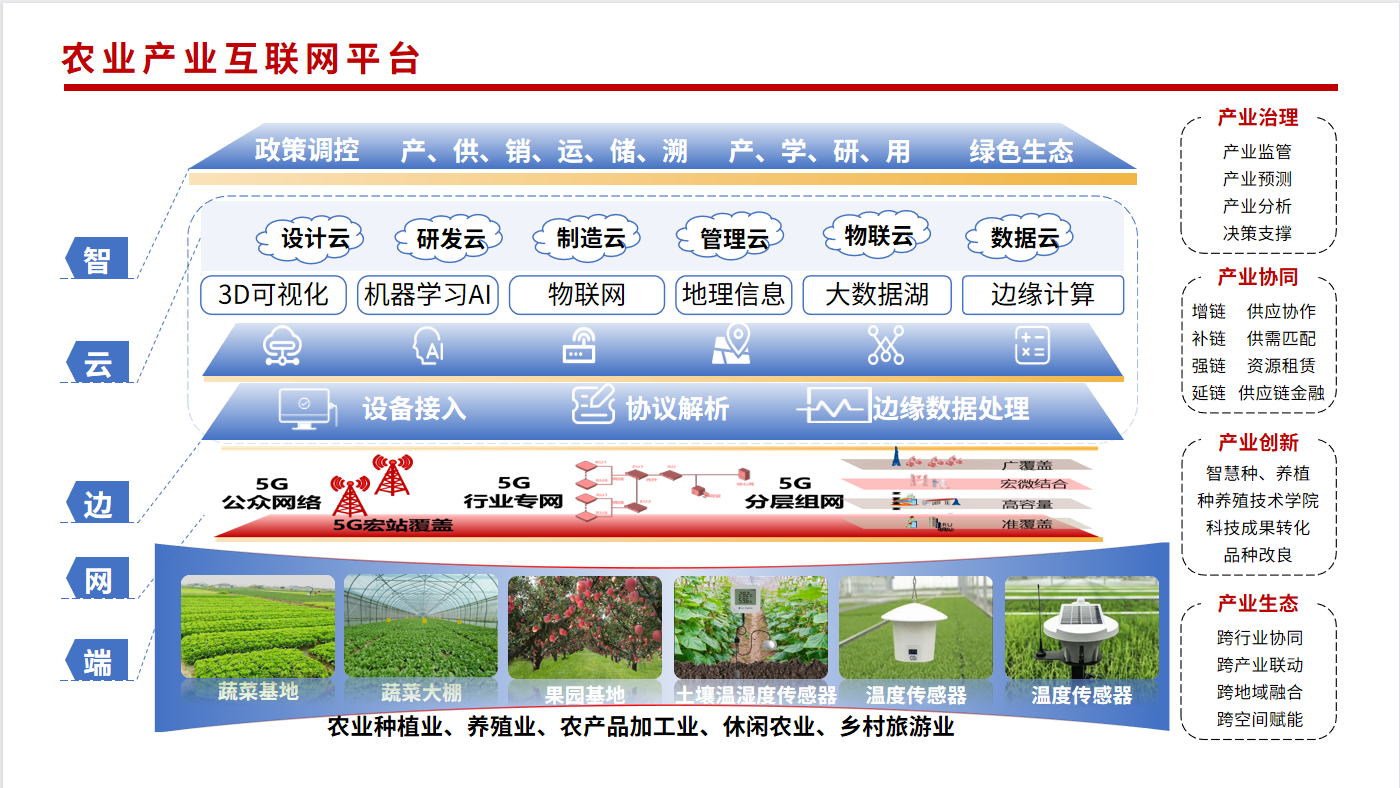Click 科技成果转化 in the right panel
The image size is (1400, 788).
click(1258, 527)
